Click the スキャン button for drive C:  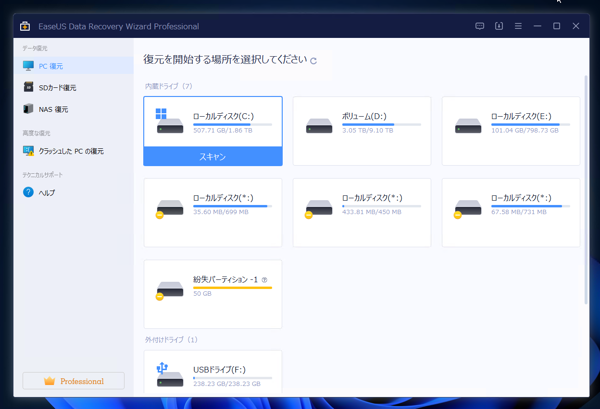pyautogui.click(x=213, y=156)
